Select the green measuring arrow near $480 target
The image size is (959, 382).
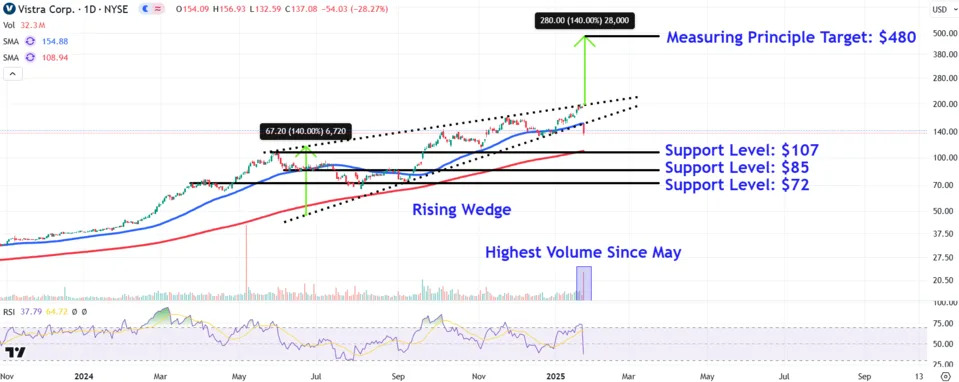(x=585, y=70)
